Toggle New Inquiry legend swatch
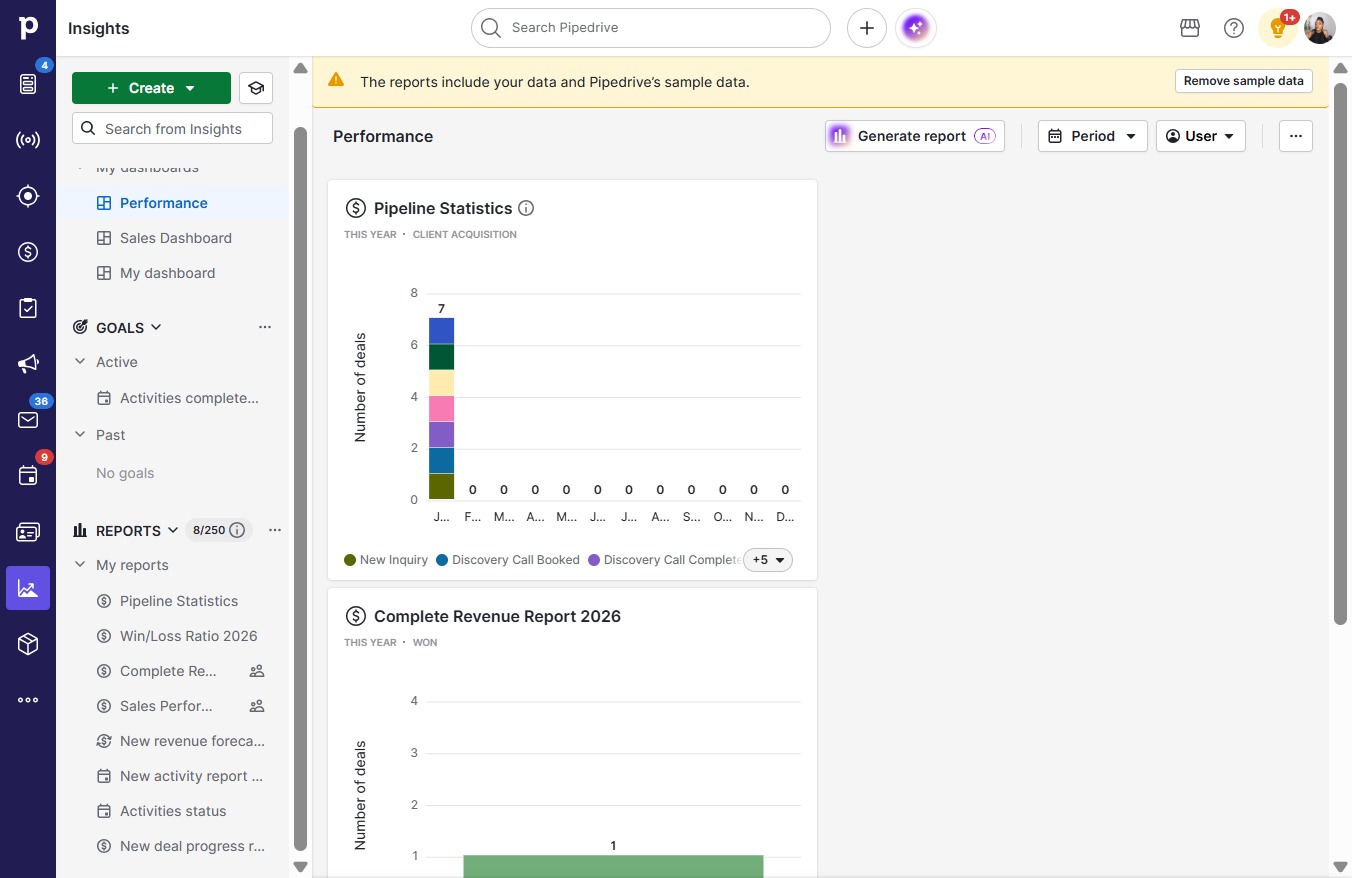 click(350, 560)
